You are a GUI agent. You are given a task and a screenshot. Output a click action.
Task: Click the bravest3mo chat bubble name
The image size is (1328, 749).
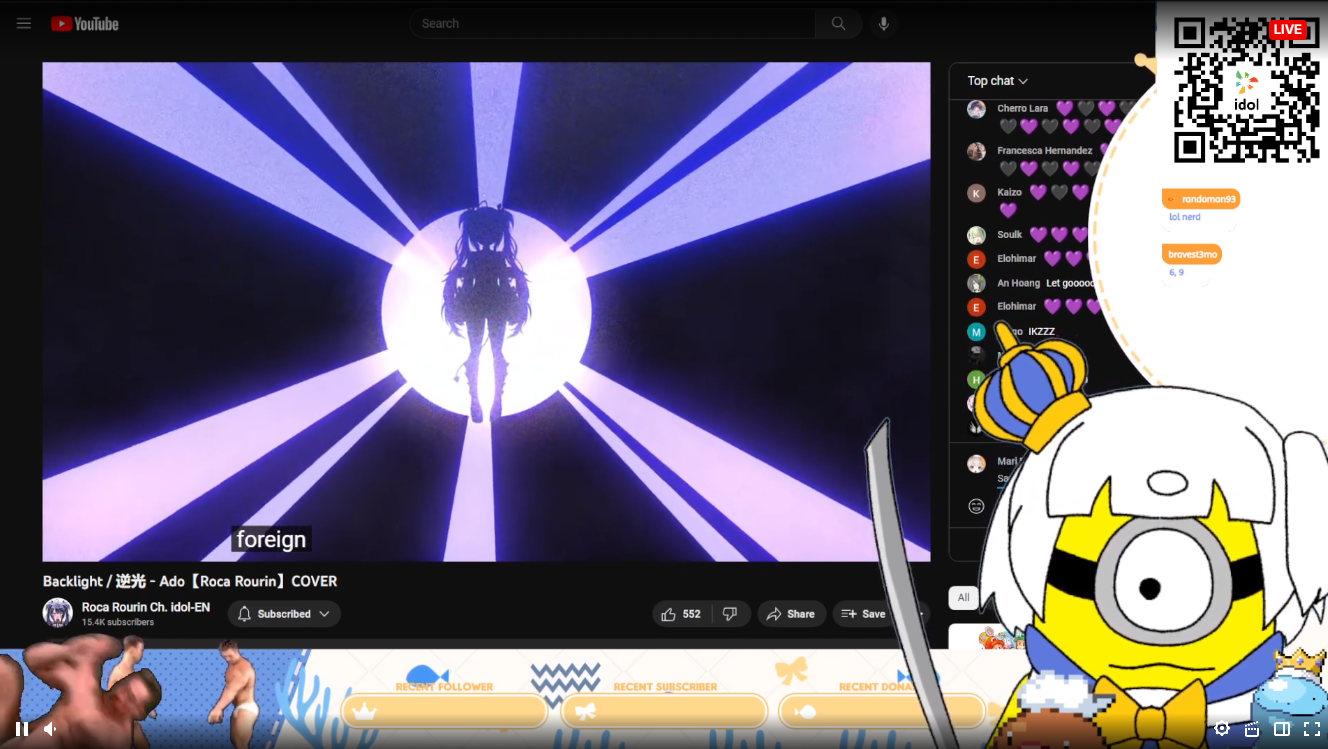[x=1192, y=254]
